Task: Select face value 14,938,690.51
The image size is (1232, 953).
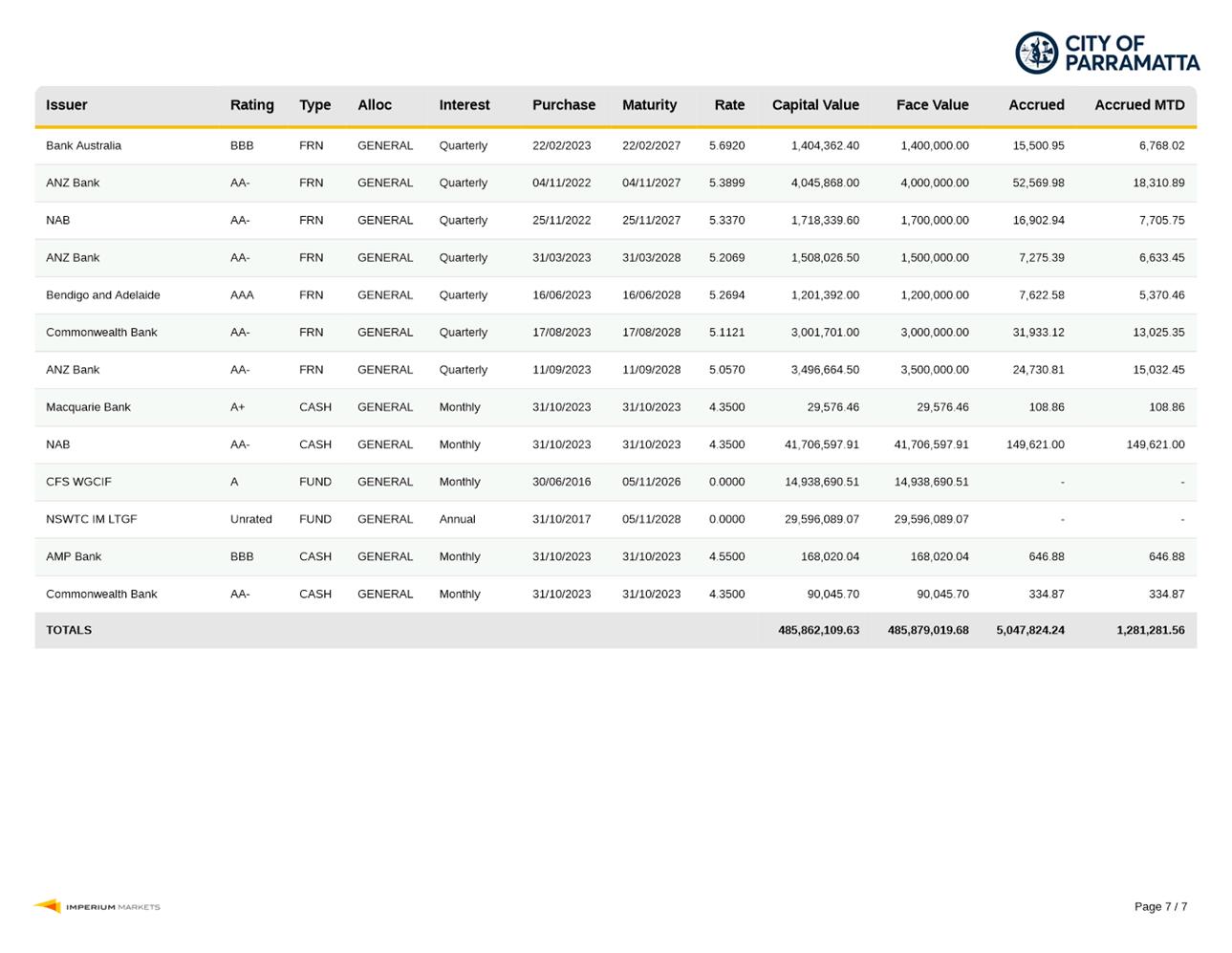Action: [x=931, y=482]
